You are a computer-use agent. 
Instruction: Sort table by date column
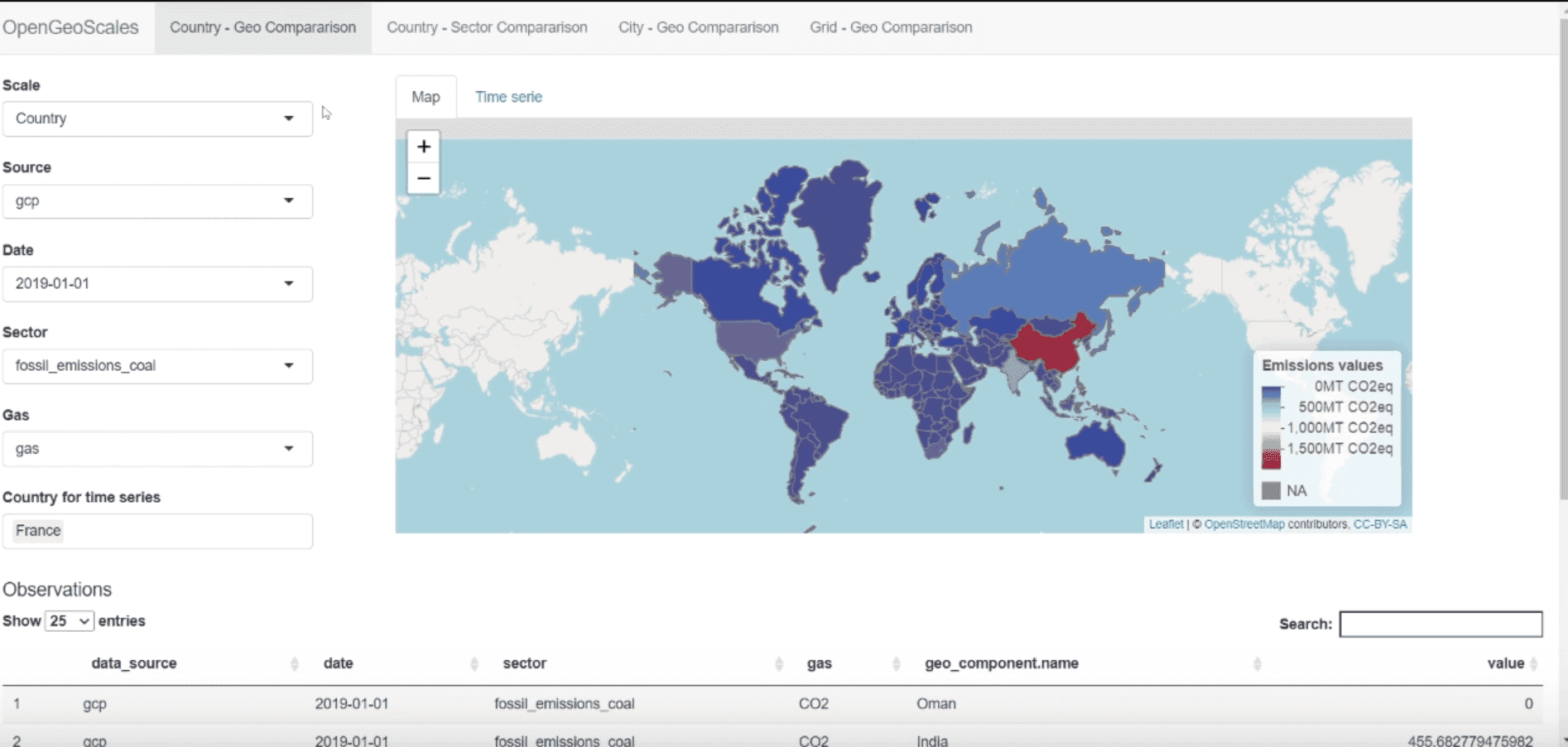338,663
